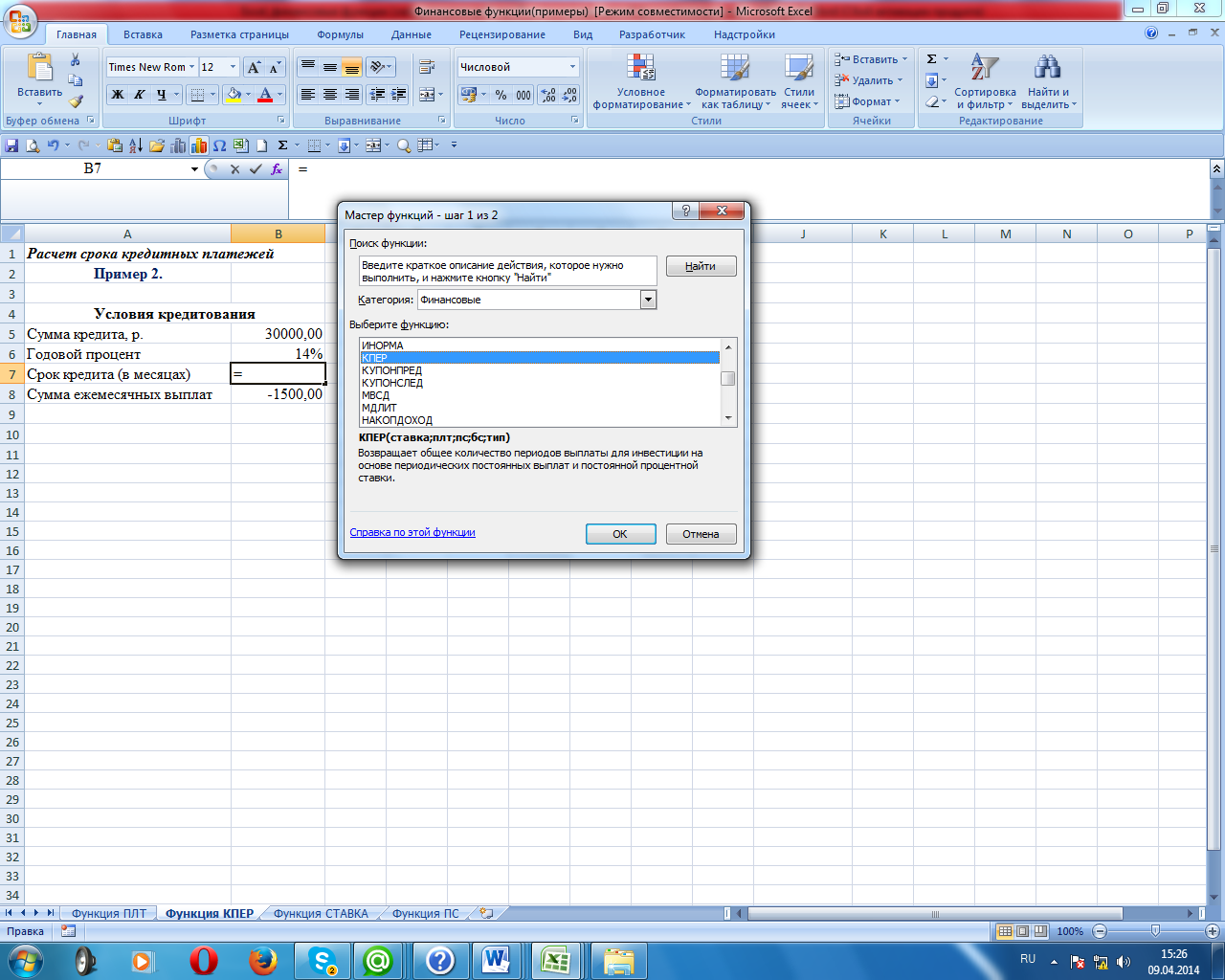Toggle Italic (К) formatting
Screen dimensions: 1225x980
pos(140,95)
